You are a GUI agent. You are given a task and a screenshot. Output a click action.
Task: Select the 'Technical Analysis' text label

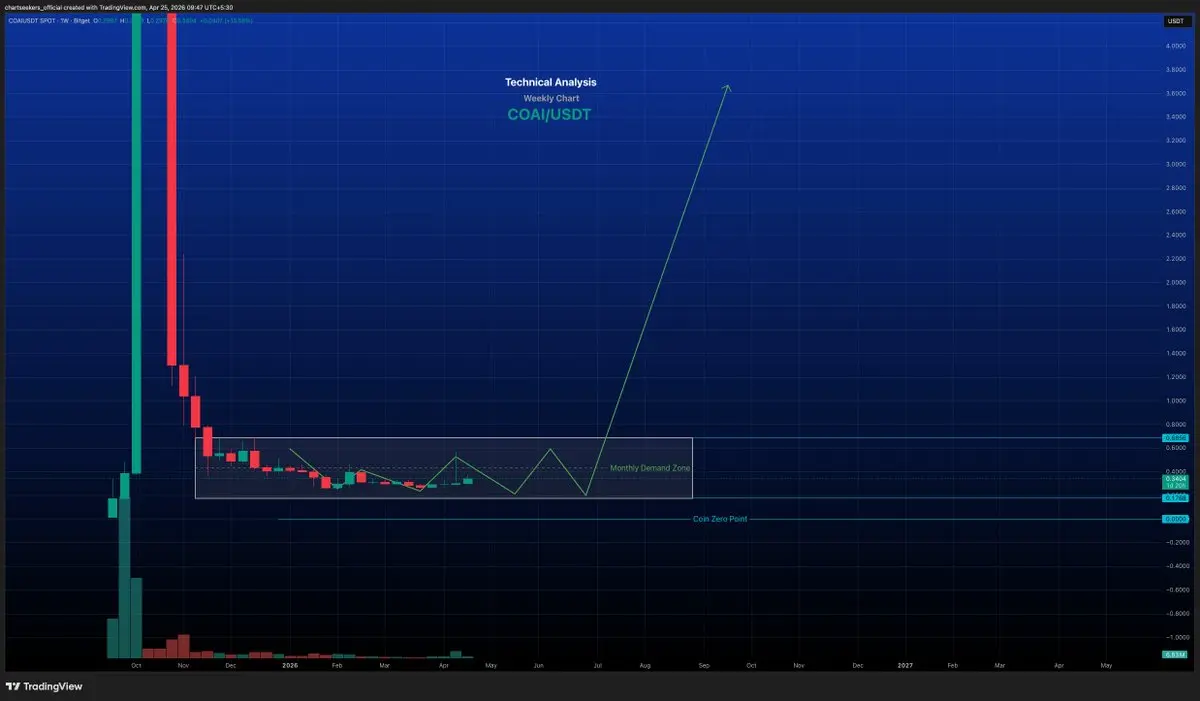(x=552, y=82)
